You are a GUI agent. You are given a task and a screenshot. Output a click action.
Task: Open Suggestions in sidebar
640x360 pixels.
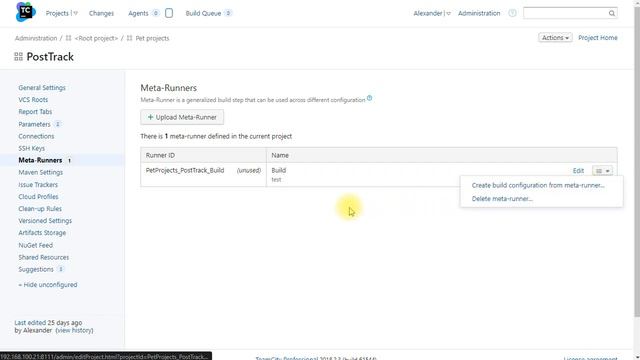[36, 269]
